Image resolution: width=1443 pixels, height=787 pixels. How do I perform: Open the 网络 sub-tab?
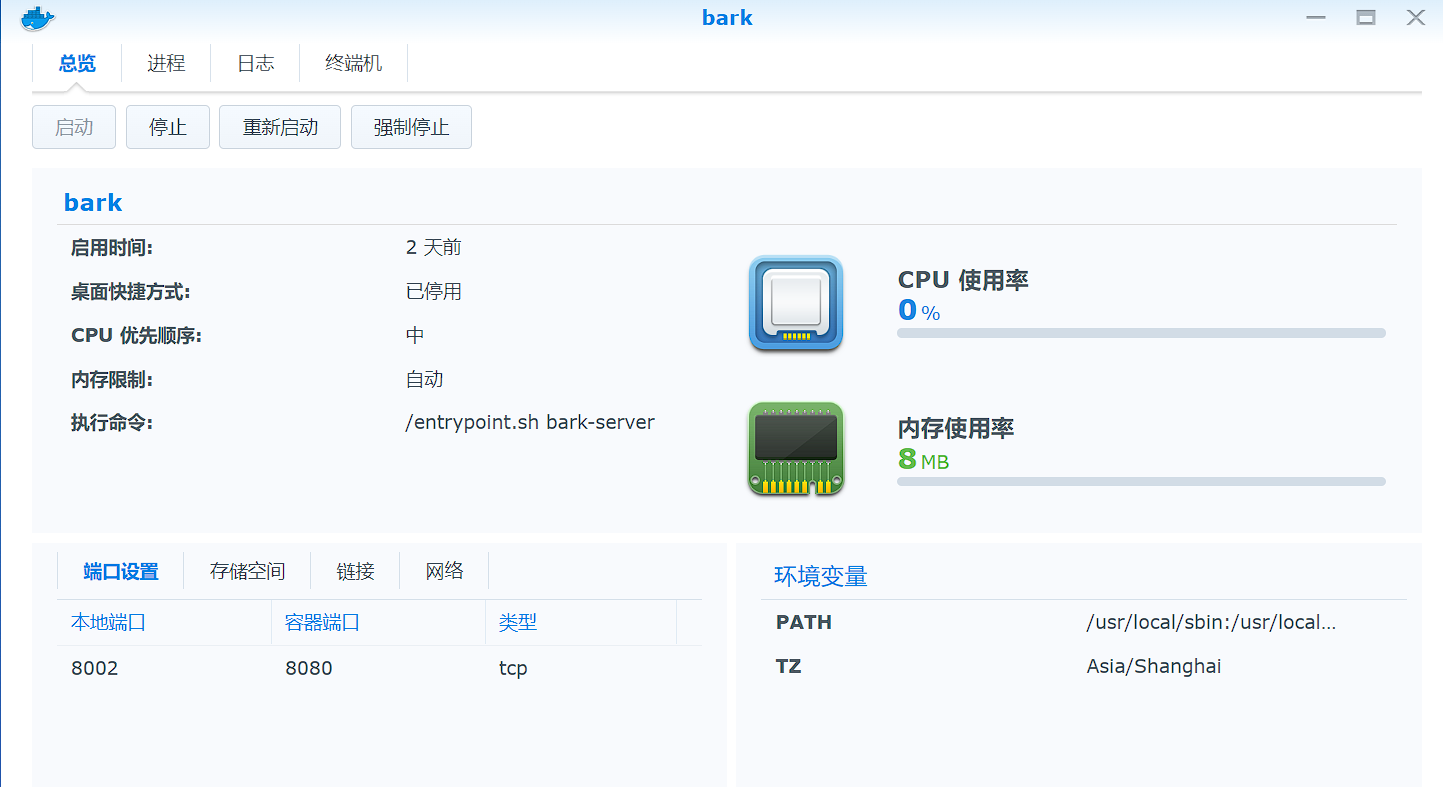(x=443, y=571)
